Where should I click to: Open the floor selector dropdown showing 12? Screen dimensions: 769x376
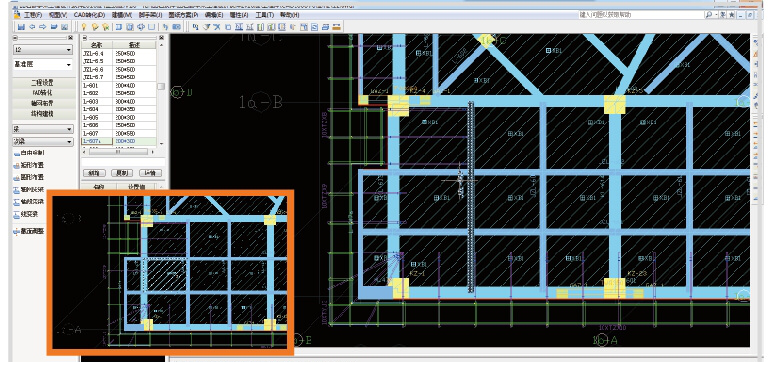[43, 50]
